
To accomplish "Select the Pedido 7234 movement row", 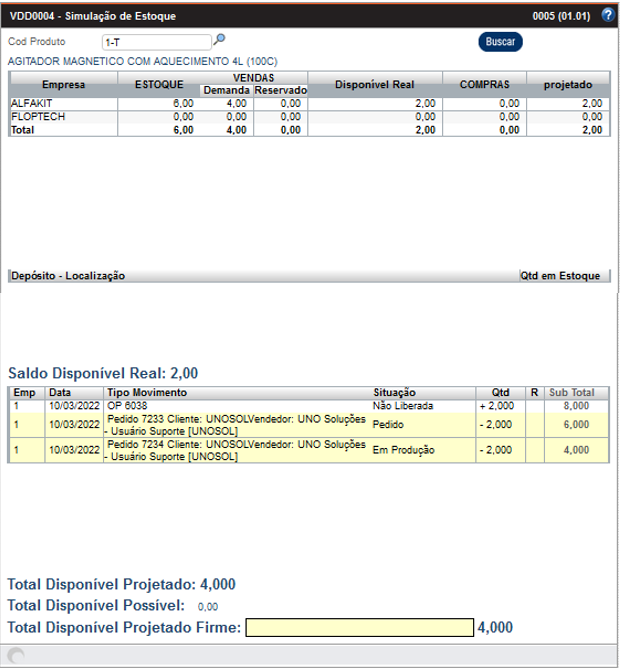I will (235, 451).
